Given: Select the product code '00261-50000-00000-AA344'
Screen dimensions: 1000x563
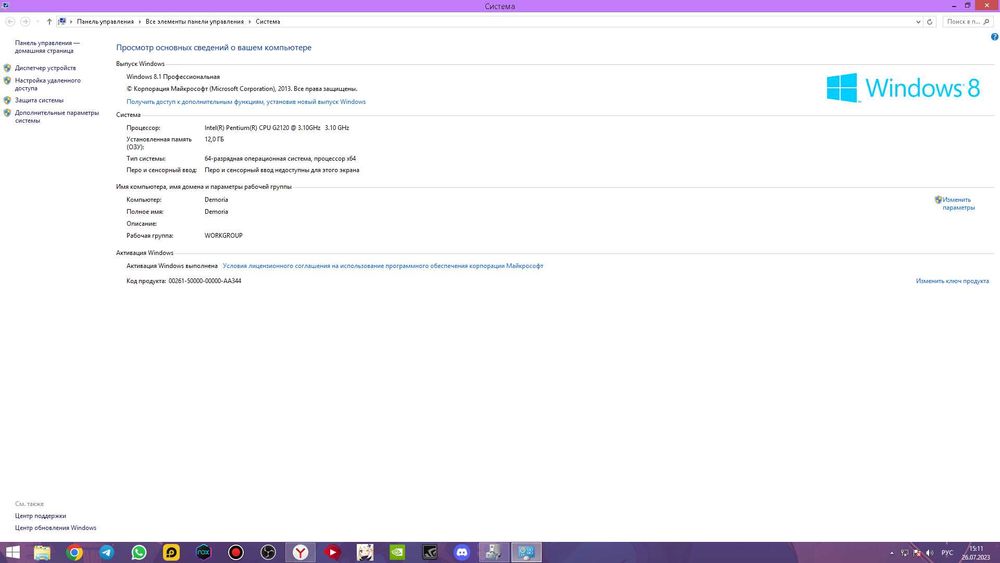Looking at the screenshot, I should (x=205, y=281).
